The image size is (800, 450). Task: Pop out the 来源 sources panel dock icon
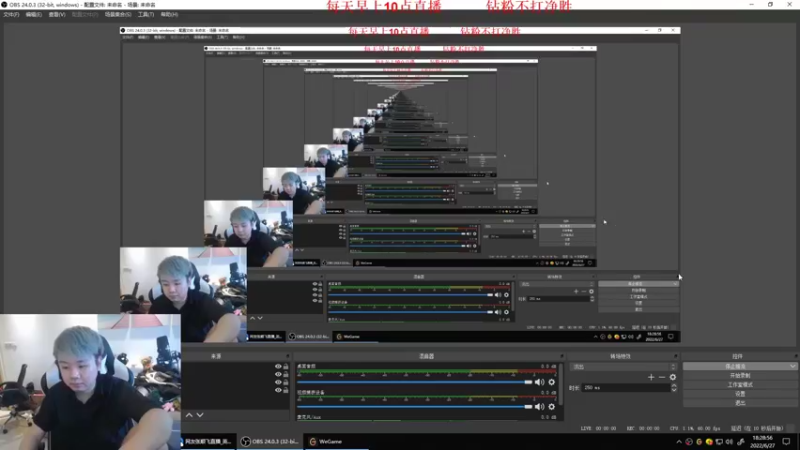[x=287, y=356]
